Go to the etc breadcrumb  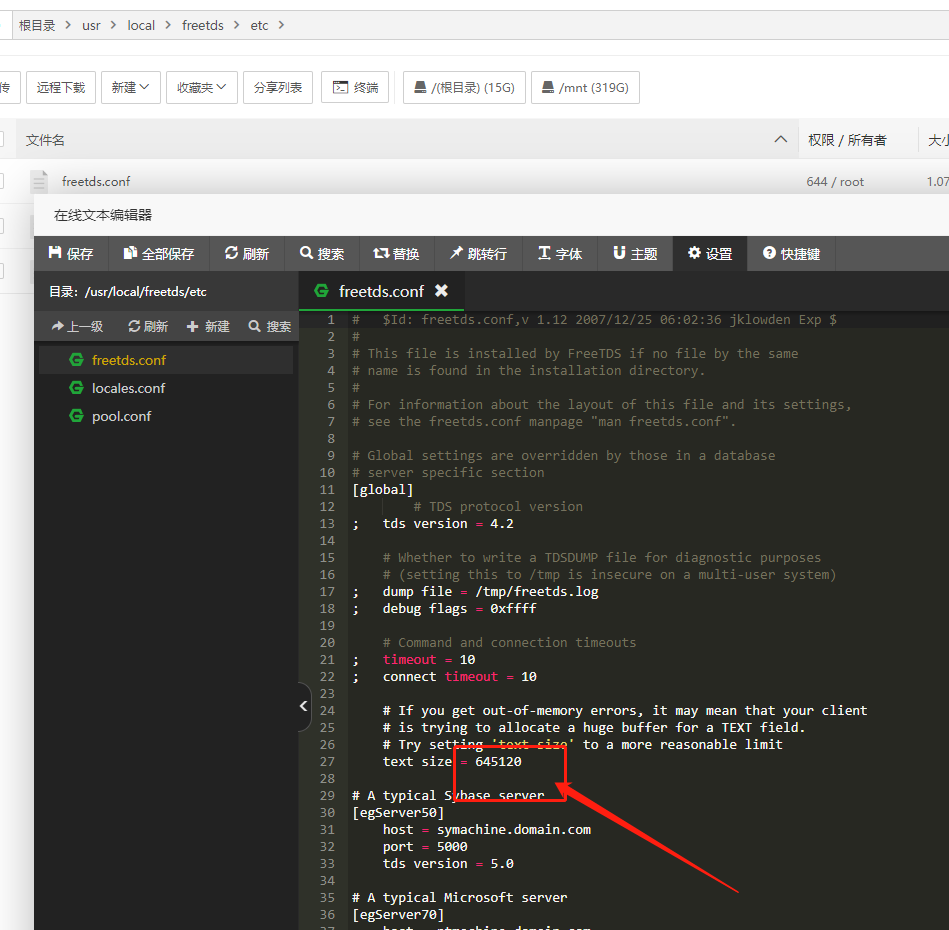259,25
